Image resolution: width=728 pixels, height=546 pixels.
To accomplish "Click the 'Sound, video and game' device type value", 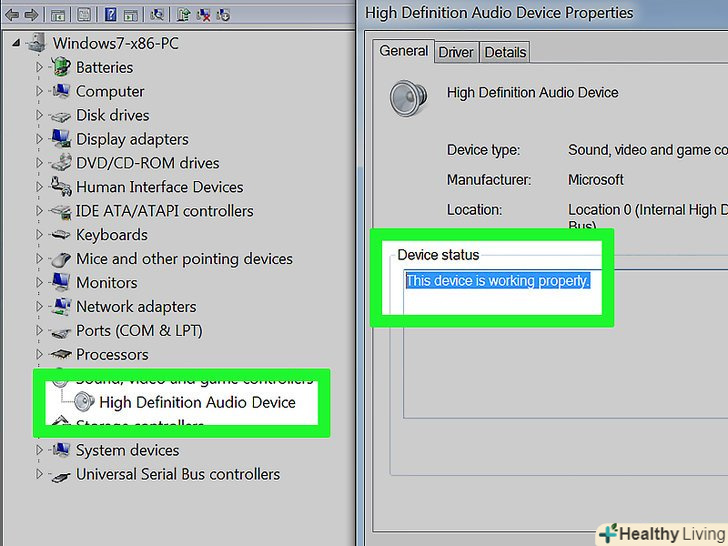I will coord(648,150).
